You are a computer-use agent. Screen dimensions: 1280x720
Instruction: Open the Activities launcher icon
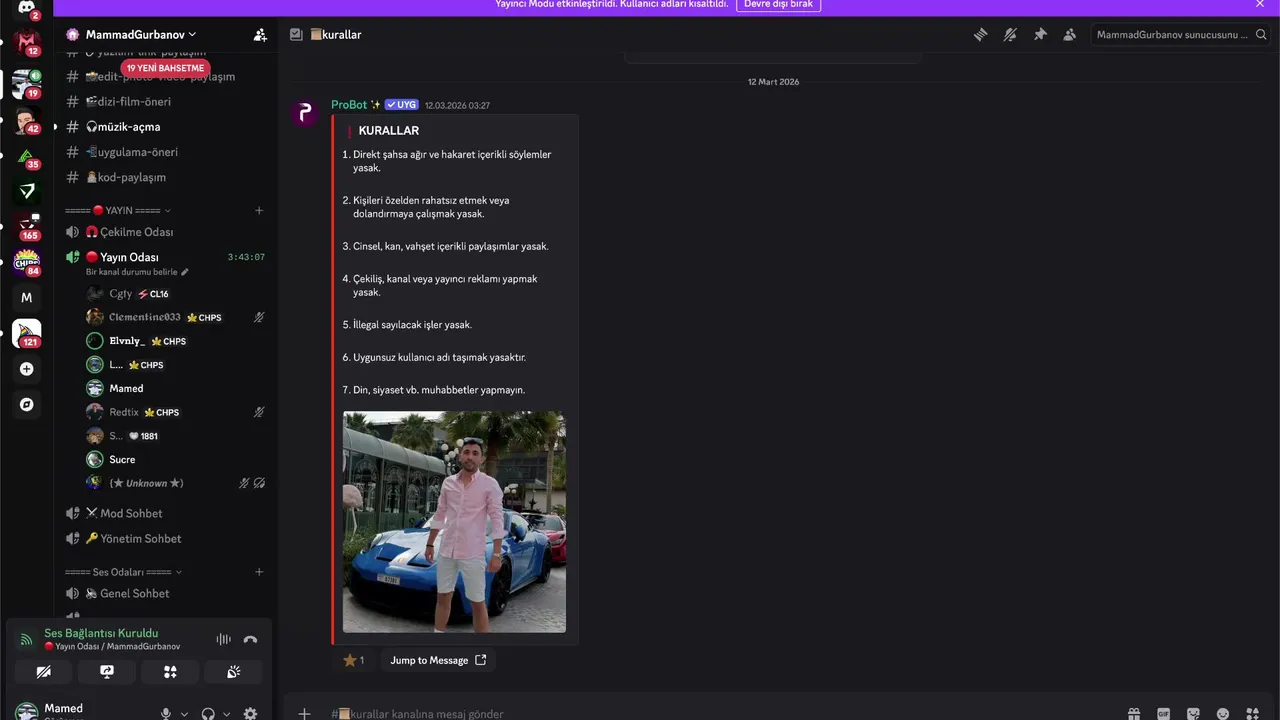point(170,672)
